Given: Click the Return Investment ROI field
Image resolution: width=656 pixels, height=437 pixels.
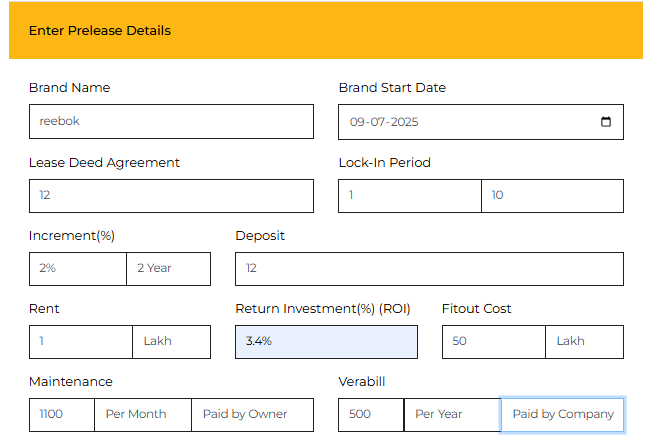Looking at the screenshot, I should point(326,342).
